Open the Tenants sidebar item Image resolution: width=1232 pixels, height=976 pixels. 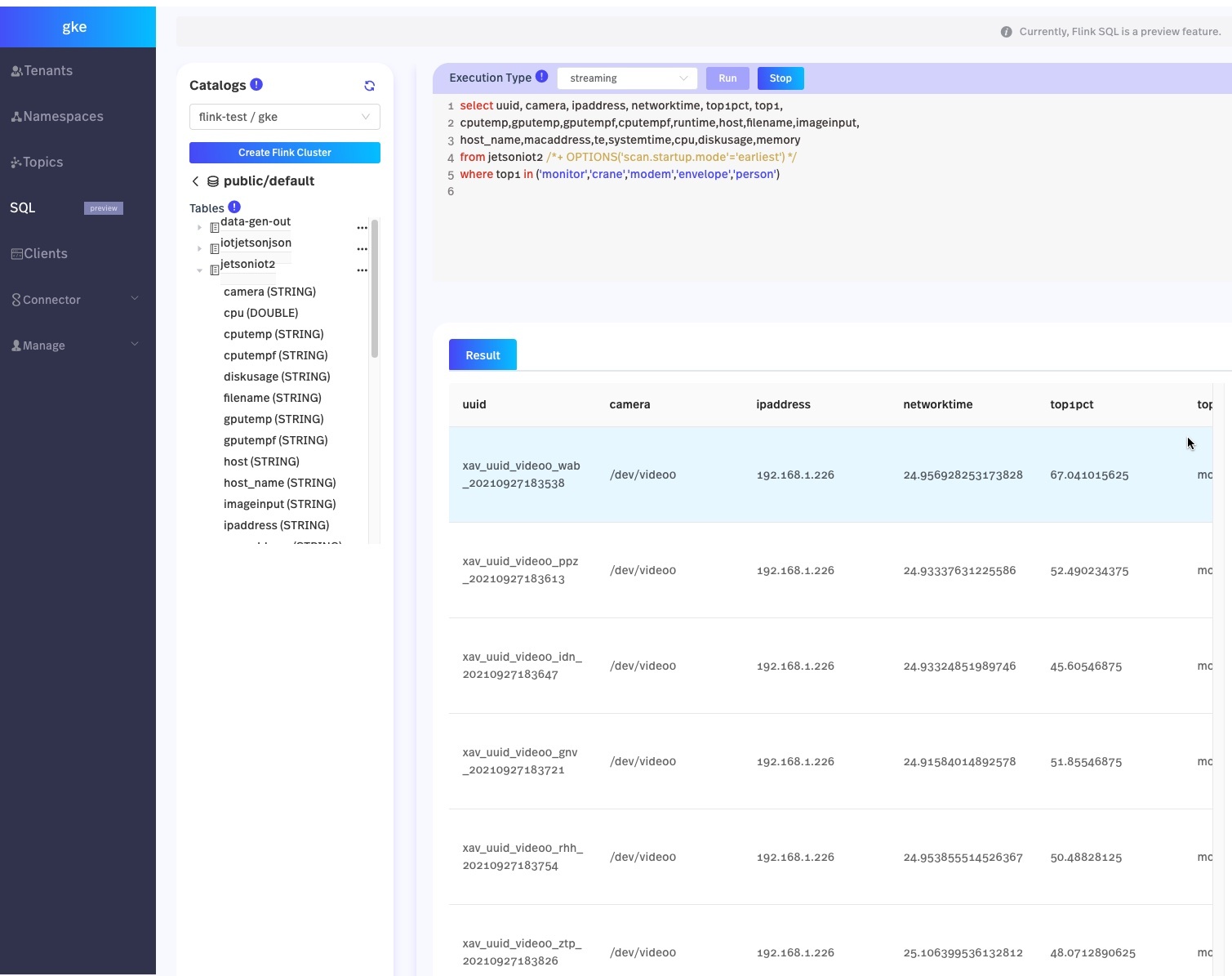(47, 71)
